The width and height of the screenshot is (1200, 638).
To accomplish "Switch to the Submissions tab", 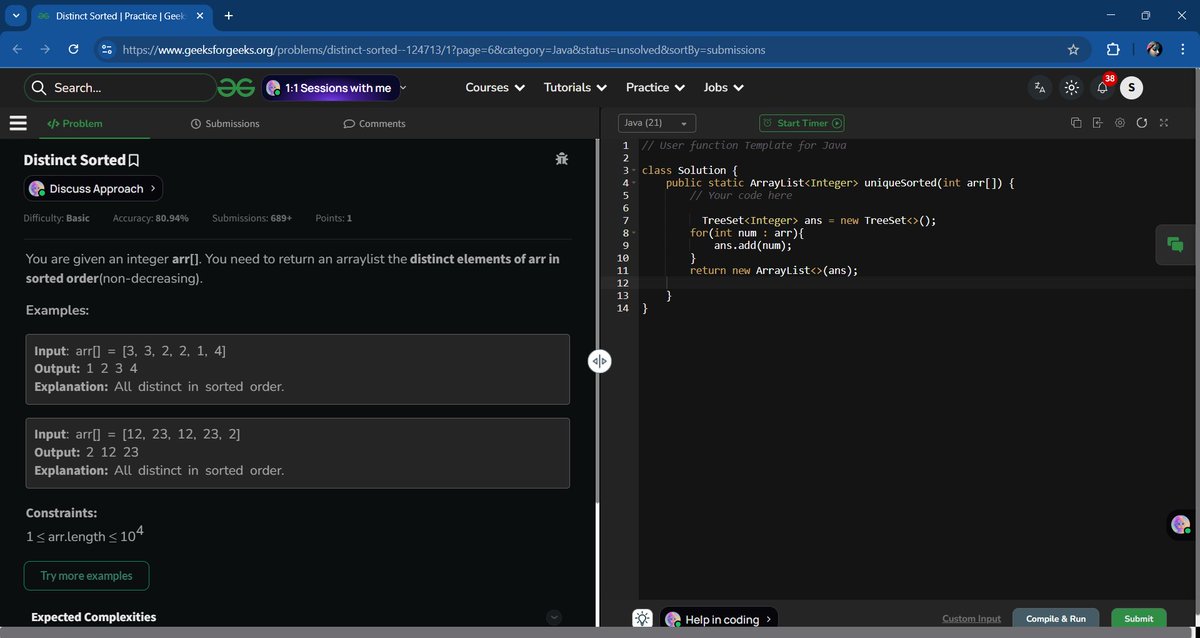I will coord(225,124).
